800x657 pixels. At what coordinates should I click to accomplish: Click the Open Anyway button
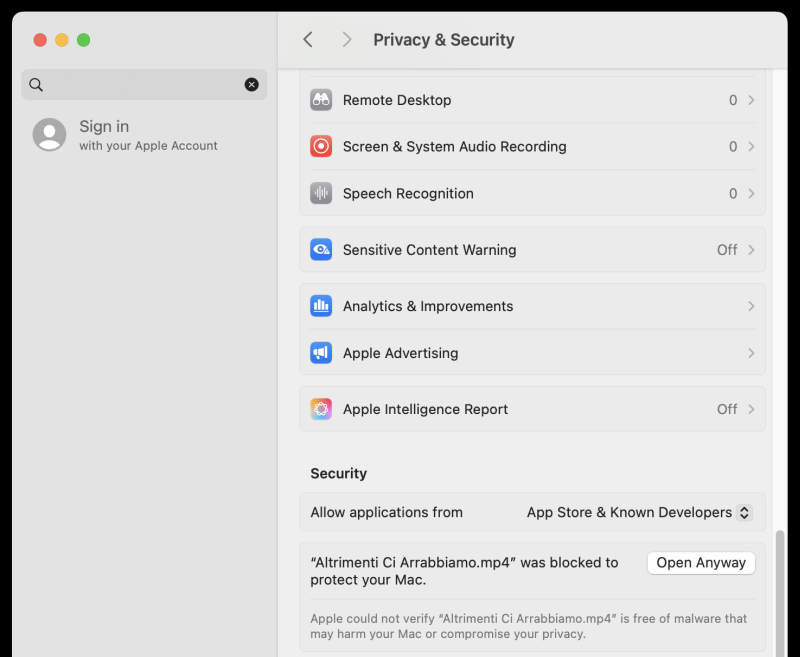point(701,563)
